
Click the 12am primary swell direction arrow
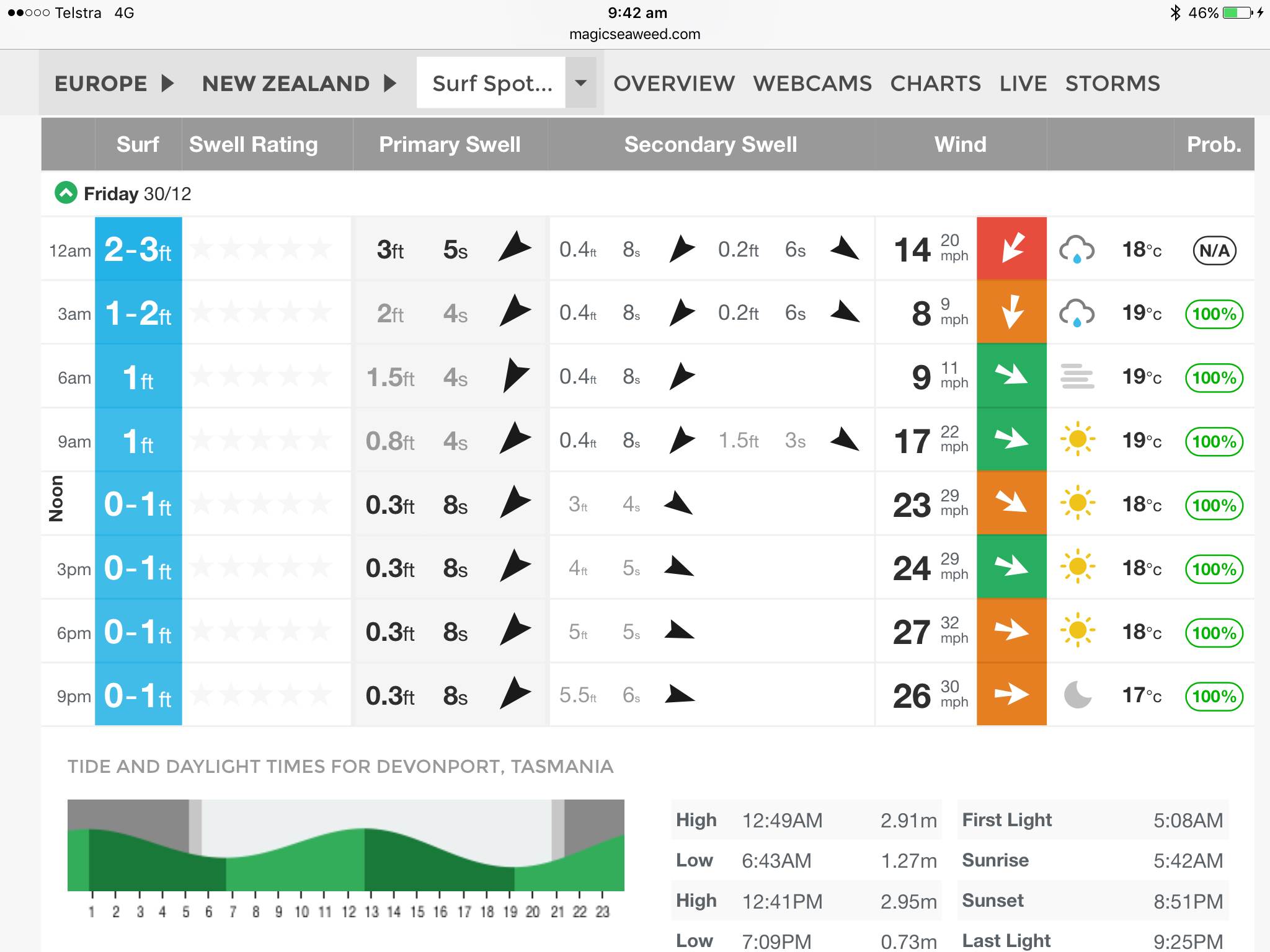point(514,248)
